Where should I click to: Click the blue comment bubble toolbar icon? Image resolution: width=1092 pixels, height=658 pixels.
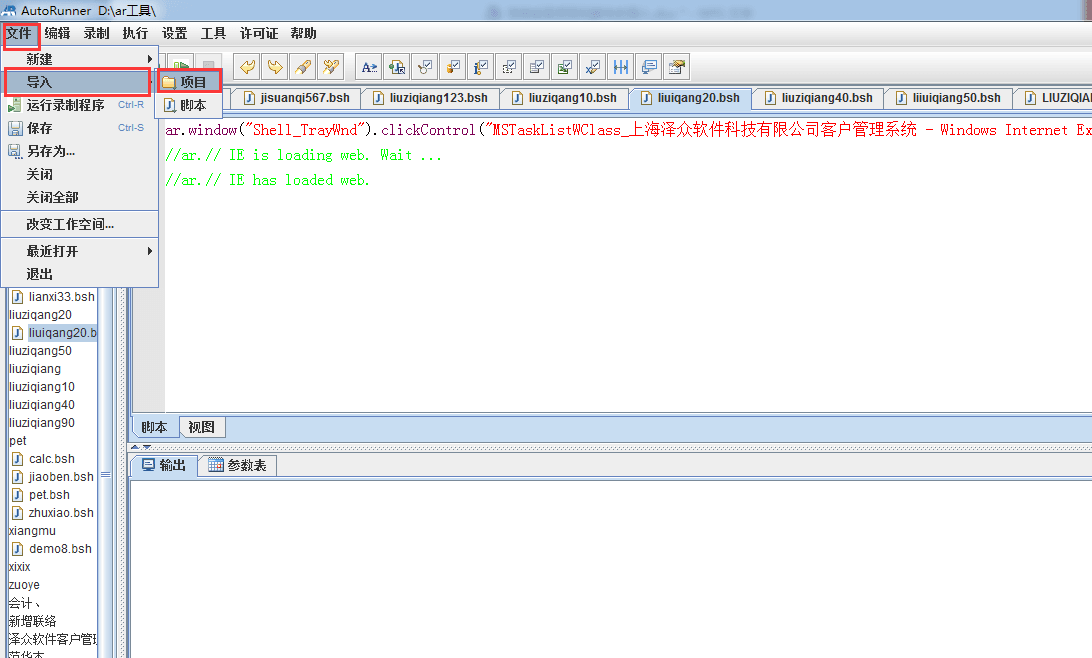pos(649,67)
